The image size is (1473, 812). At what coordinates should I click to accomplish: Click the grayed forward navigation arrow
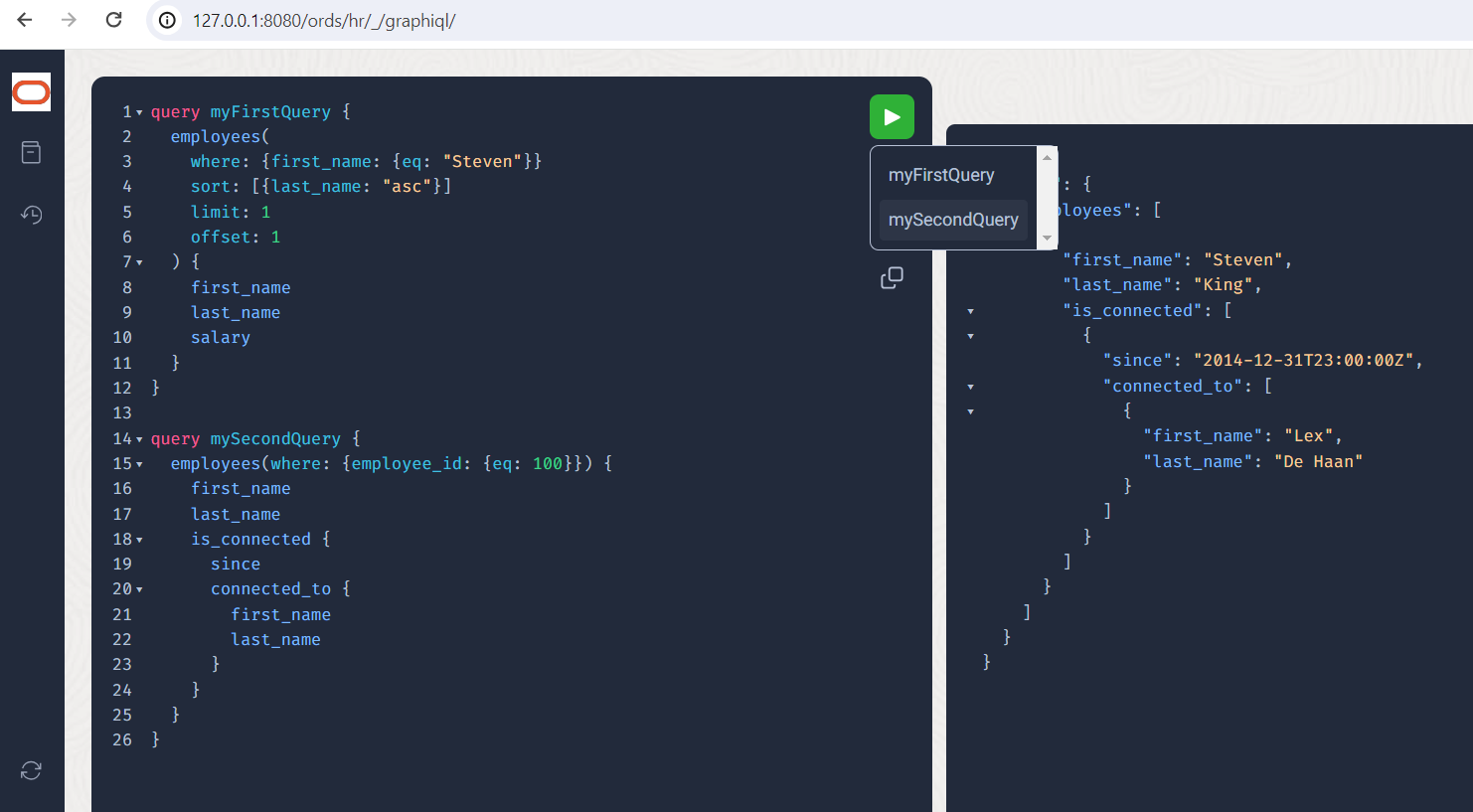pyautogui.click(x=68, y=19)
